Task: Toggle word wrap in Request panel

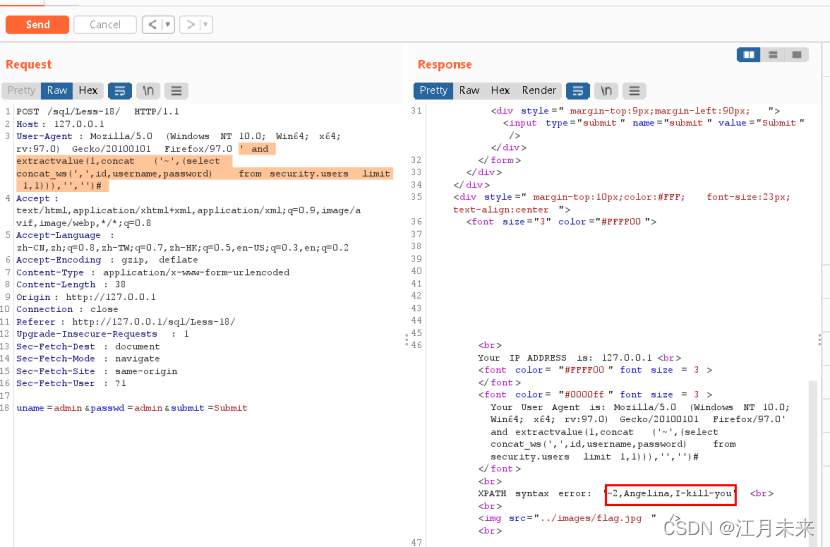Action: click(x=120, y=91)
